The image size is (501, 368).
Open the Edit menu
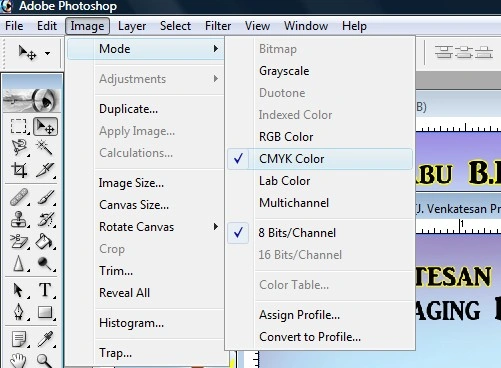[x=47, y=26]
